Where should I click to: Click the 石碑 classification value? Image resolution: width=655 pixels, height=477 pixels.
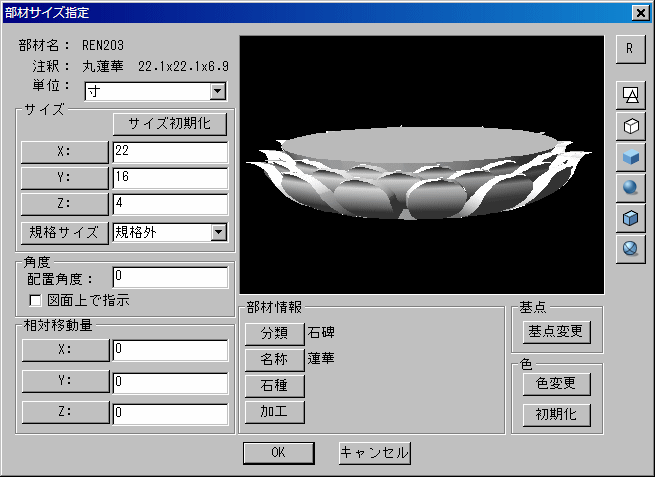click(321, 332)
